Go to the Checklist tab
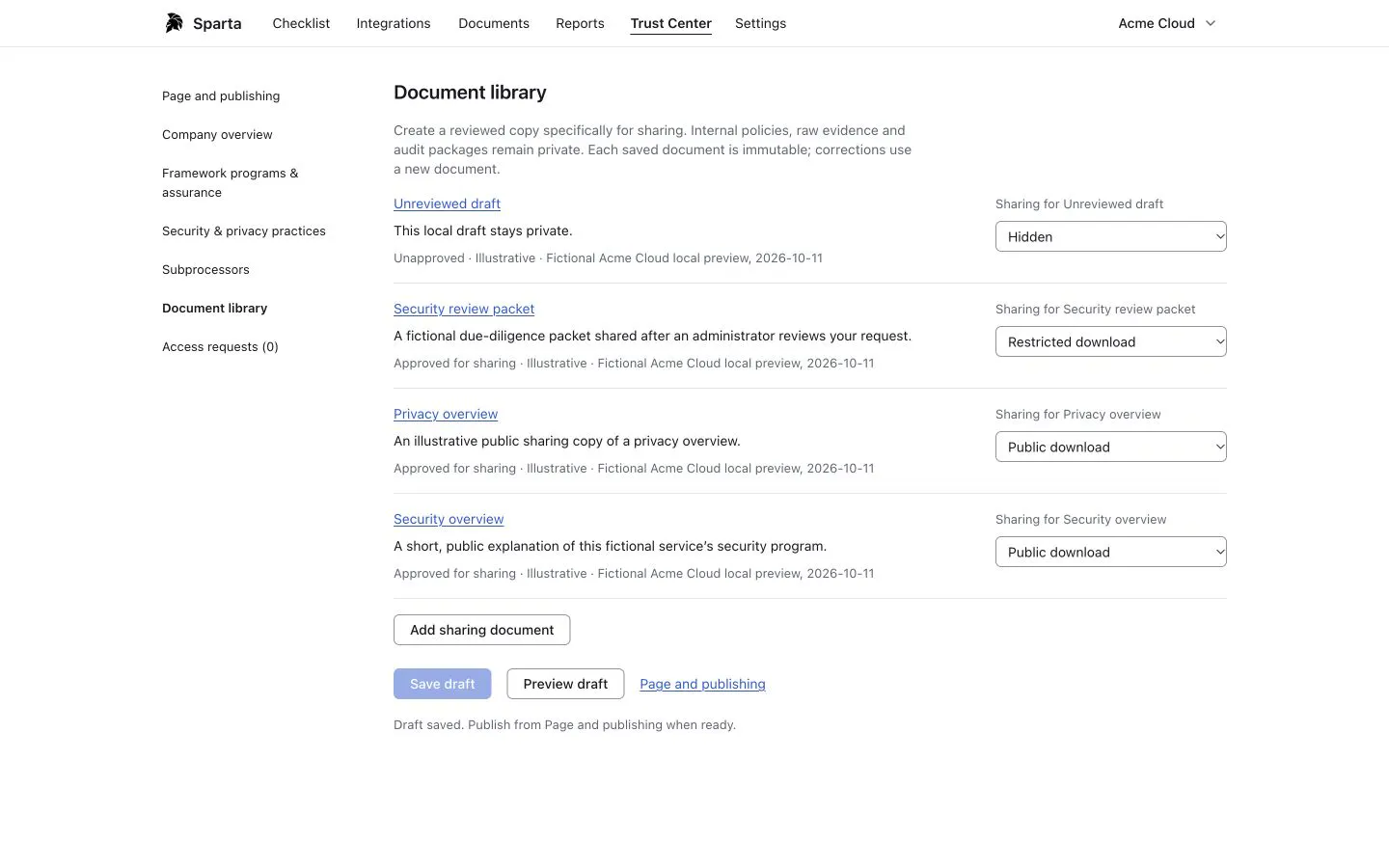The image size is (1389, 868). coord(301,23)
